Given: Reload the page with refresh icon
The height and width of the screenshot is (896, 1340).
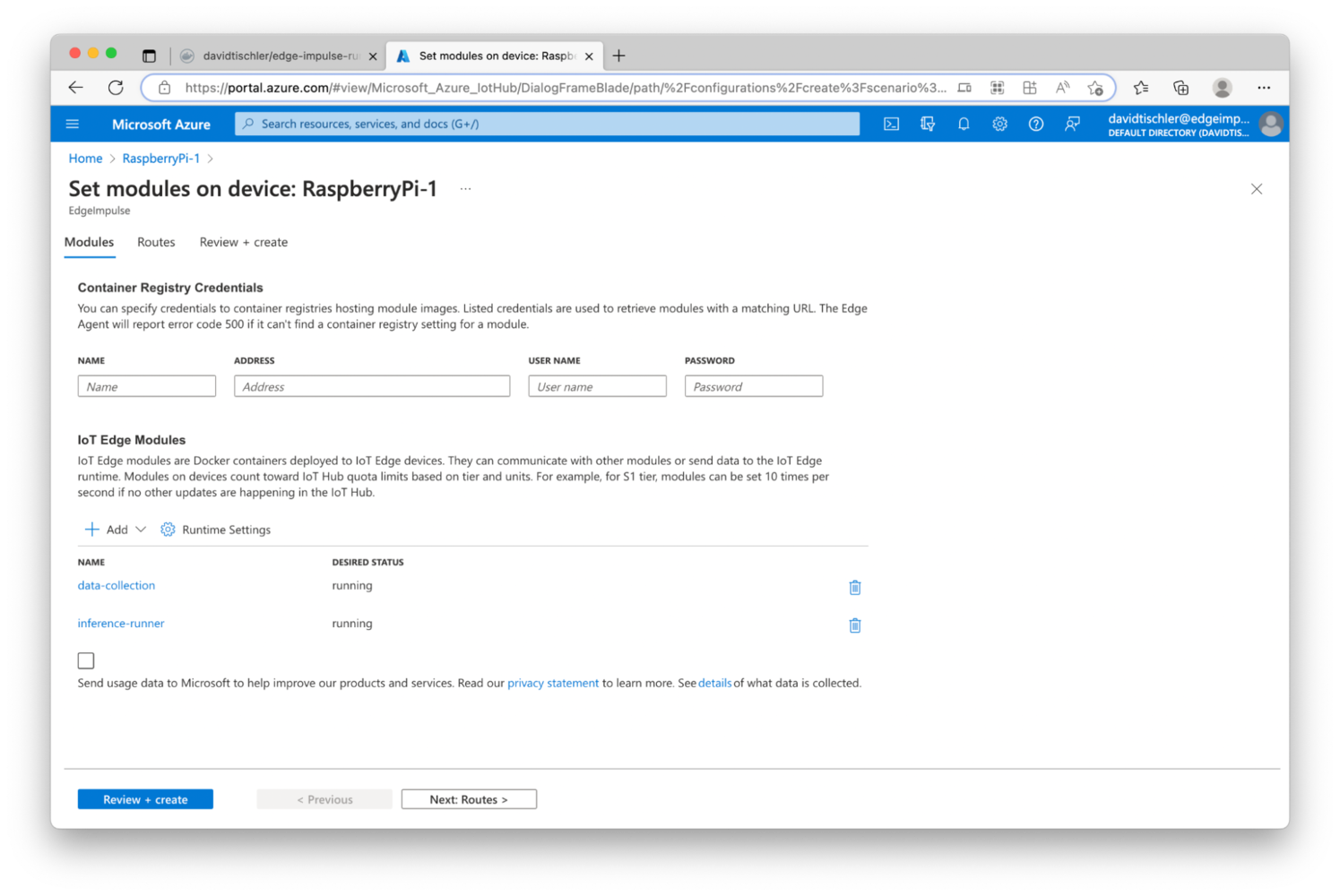Looking at the screenshot, I should [x=116, y=88].
